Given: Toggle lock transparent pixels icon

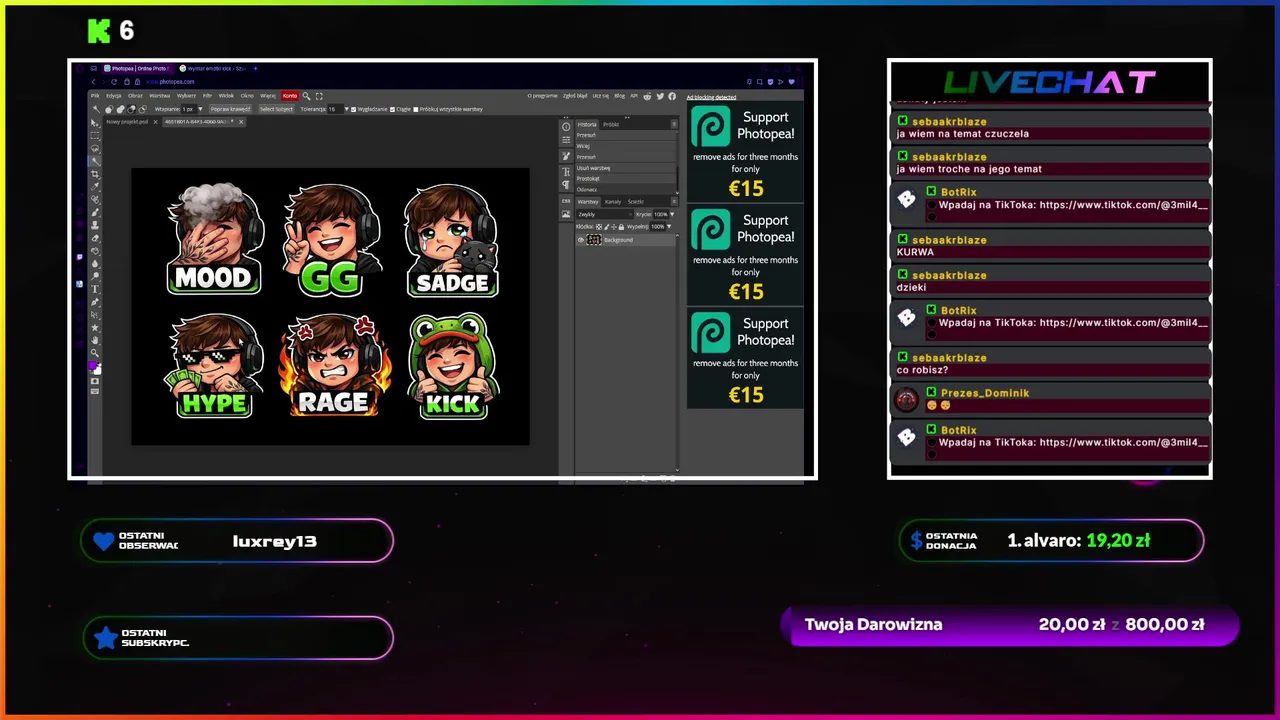Looking at the screenshot, I should (x=599, y=227).
